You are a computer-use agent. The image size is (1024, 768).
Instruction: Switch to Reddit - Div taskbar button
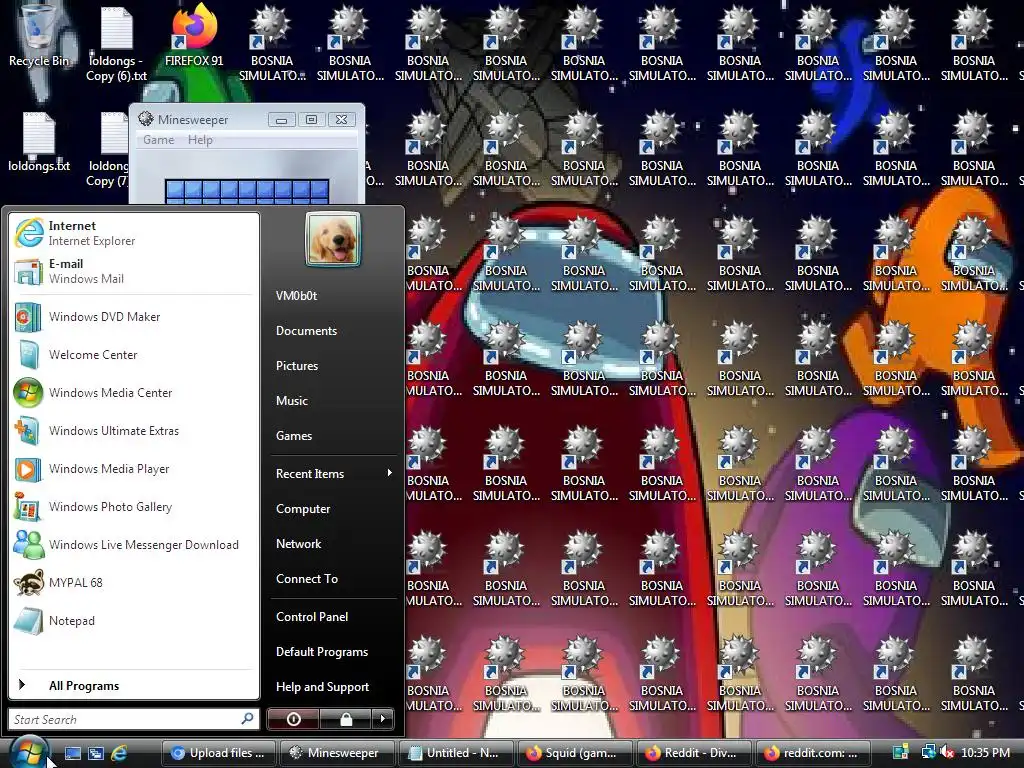693,753
